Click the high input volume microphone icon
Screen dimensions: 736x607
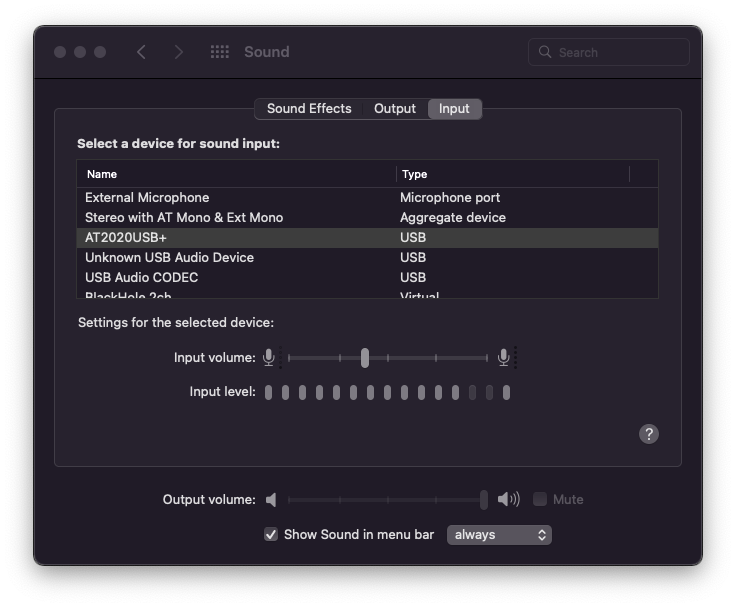click(504, 358)
